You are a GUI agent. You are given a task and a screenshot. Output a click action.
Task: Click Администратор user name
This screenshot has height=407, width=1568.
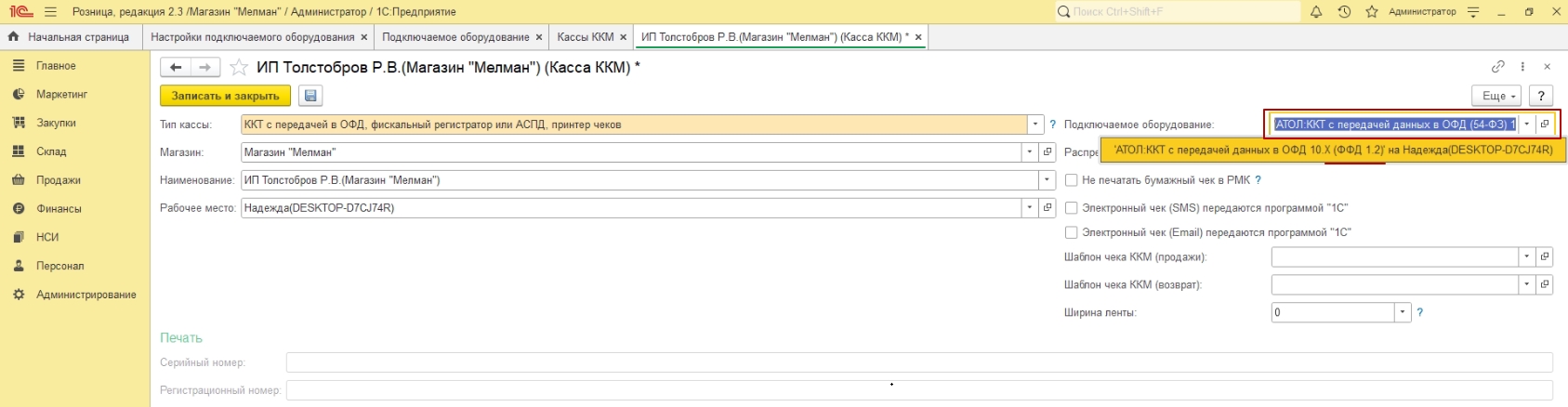coord(1422,12)
